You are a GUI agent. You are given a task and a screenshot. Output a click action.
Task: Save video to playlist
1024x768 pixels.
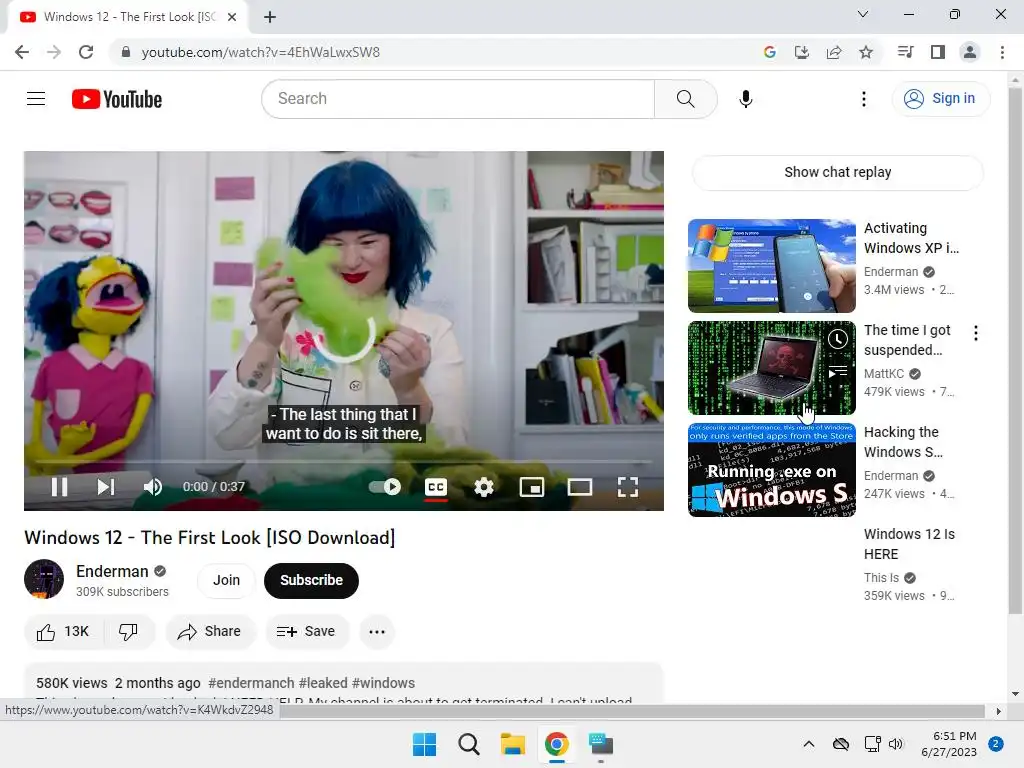pyautogui.click(x=306, y=632)
